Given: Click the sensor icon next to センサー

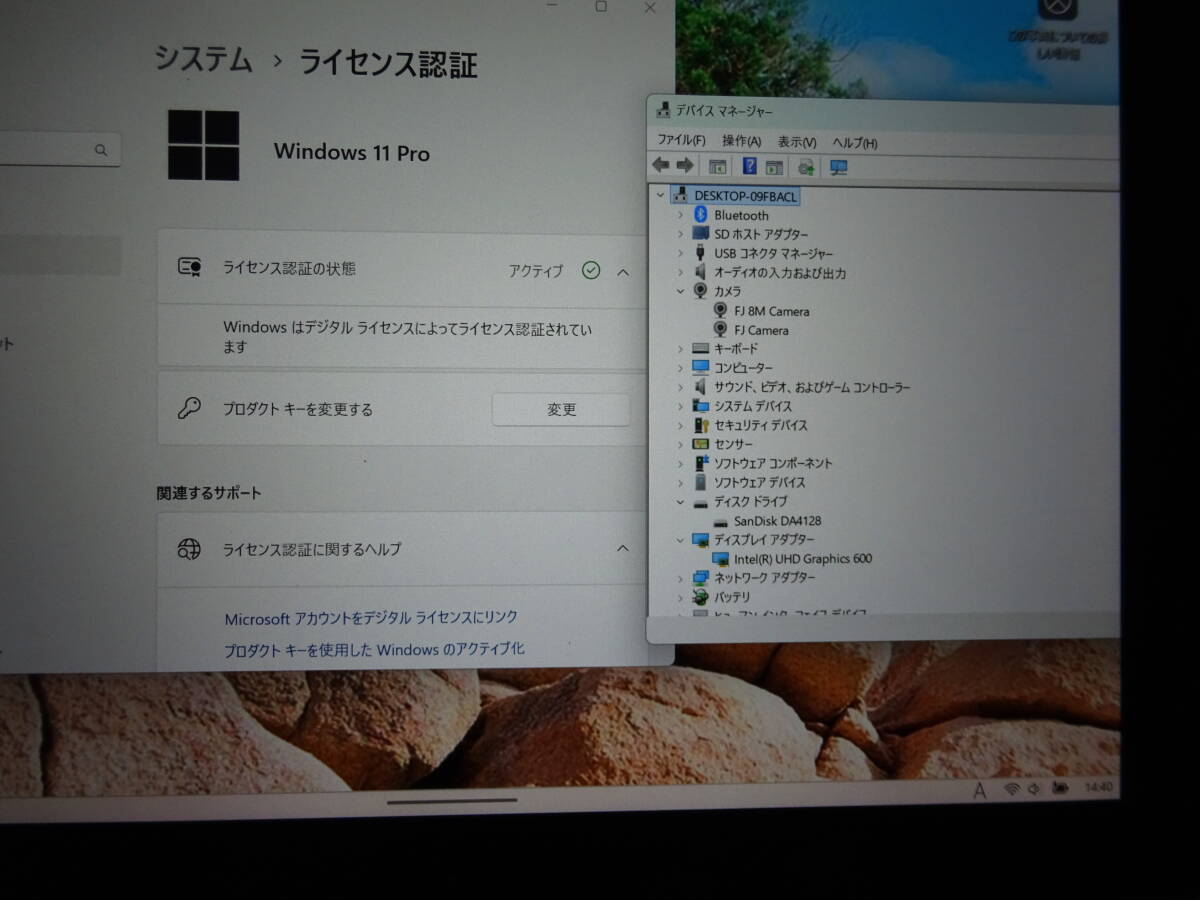Looking at the screenshot, I should point(700,444).
